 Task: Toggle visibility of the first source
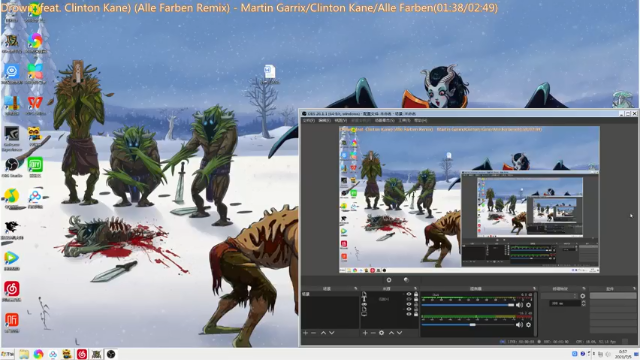pos(409,294)
